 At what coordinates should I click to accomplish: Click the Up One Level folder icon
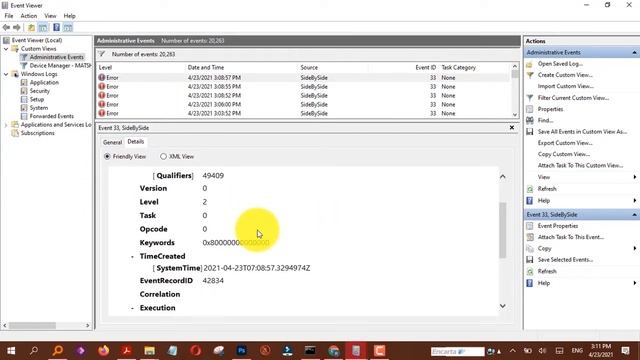click(31, 27)
